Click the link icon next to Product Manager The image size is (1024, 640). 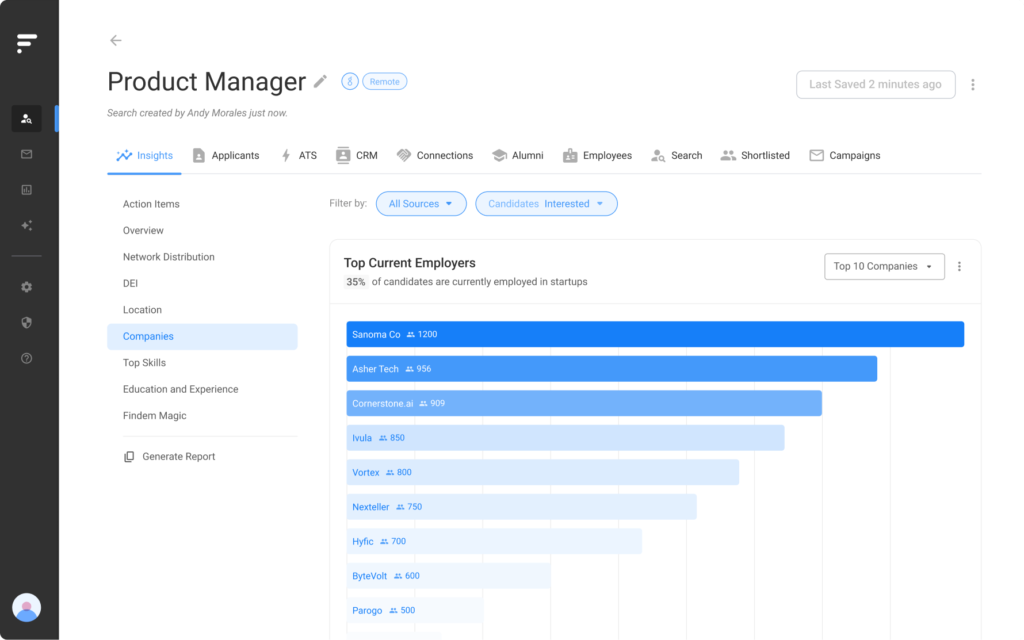tap(349, 81)
